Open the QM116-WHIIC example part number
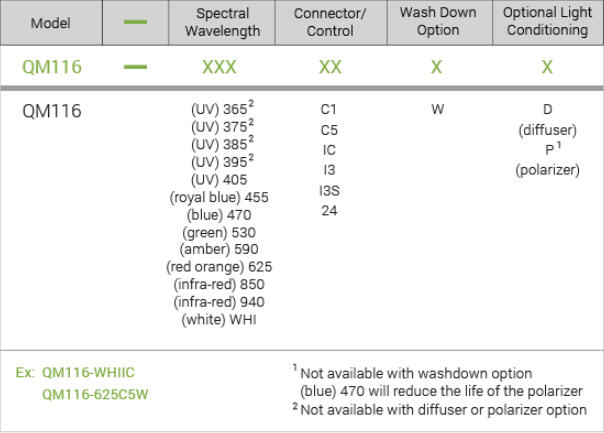 point(88,373)
